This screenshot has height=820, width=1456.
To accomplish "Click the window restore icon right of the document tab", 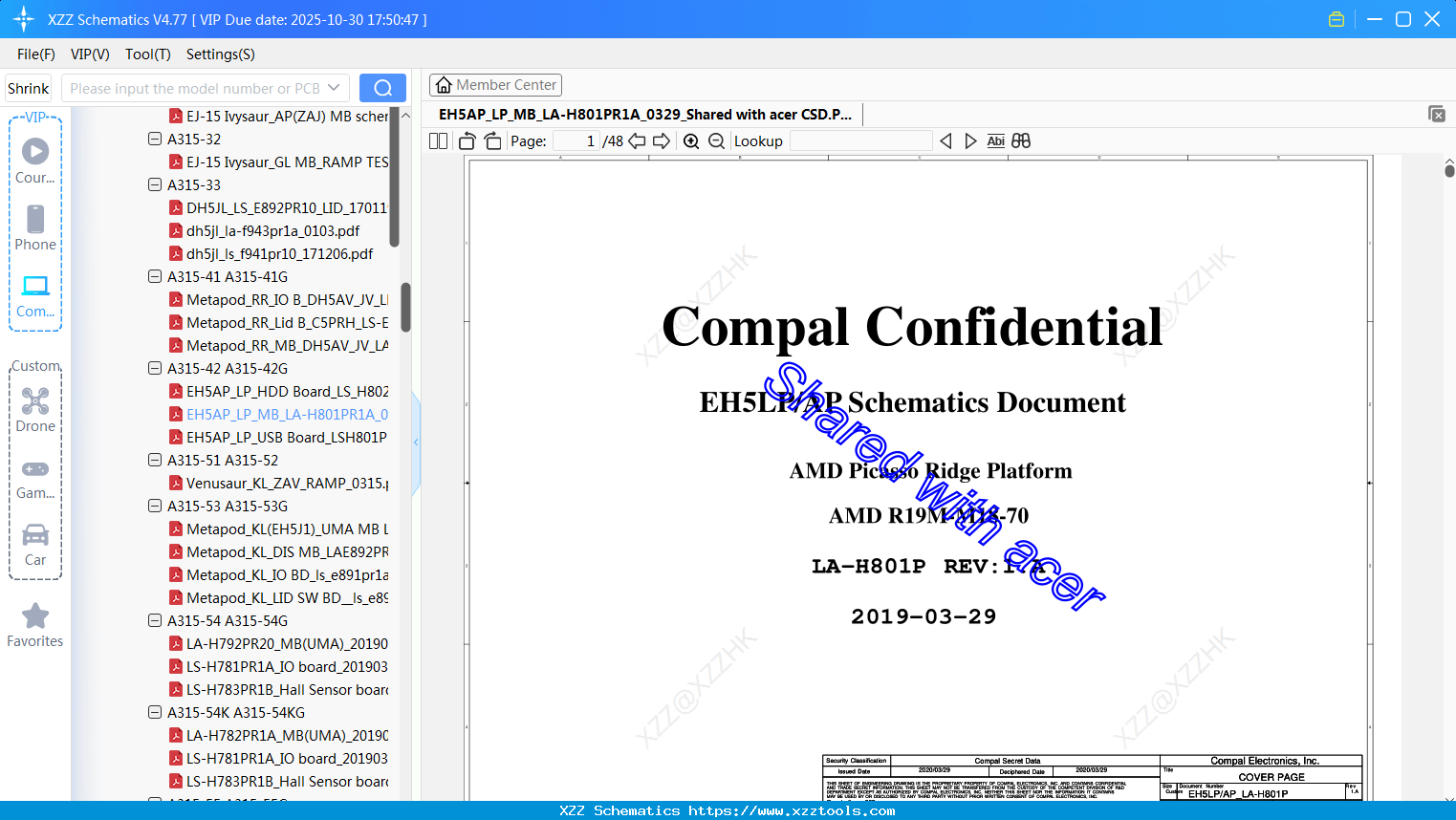I will click(1437, 114).
